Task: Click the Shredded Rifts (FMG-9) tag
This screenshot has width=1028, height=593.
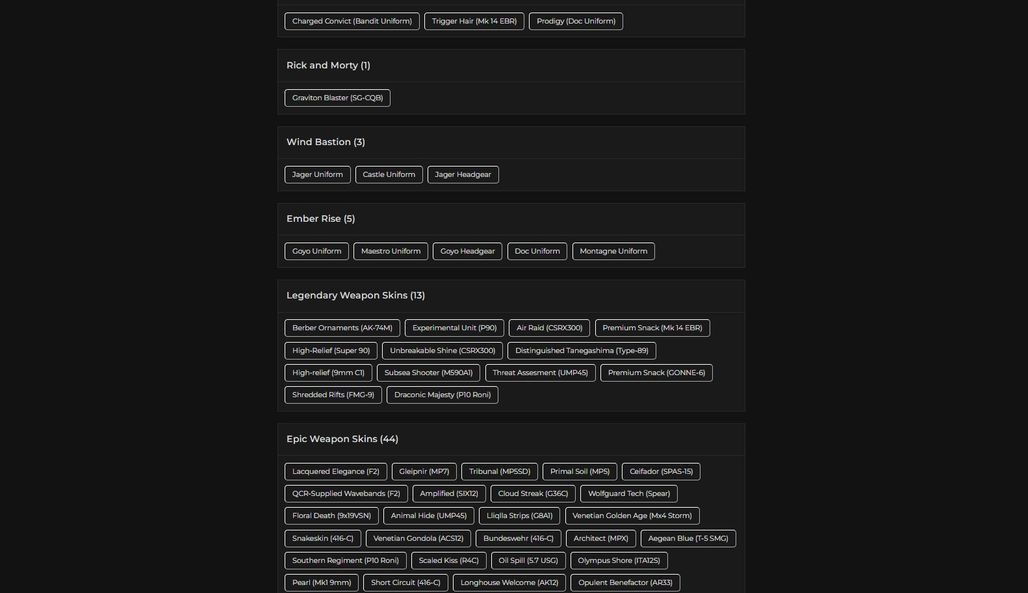Action: pyautogui.click(x=333, y=395)
